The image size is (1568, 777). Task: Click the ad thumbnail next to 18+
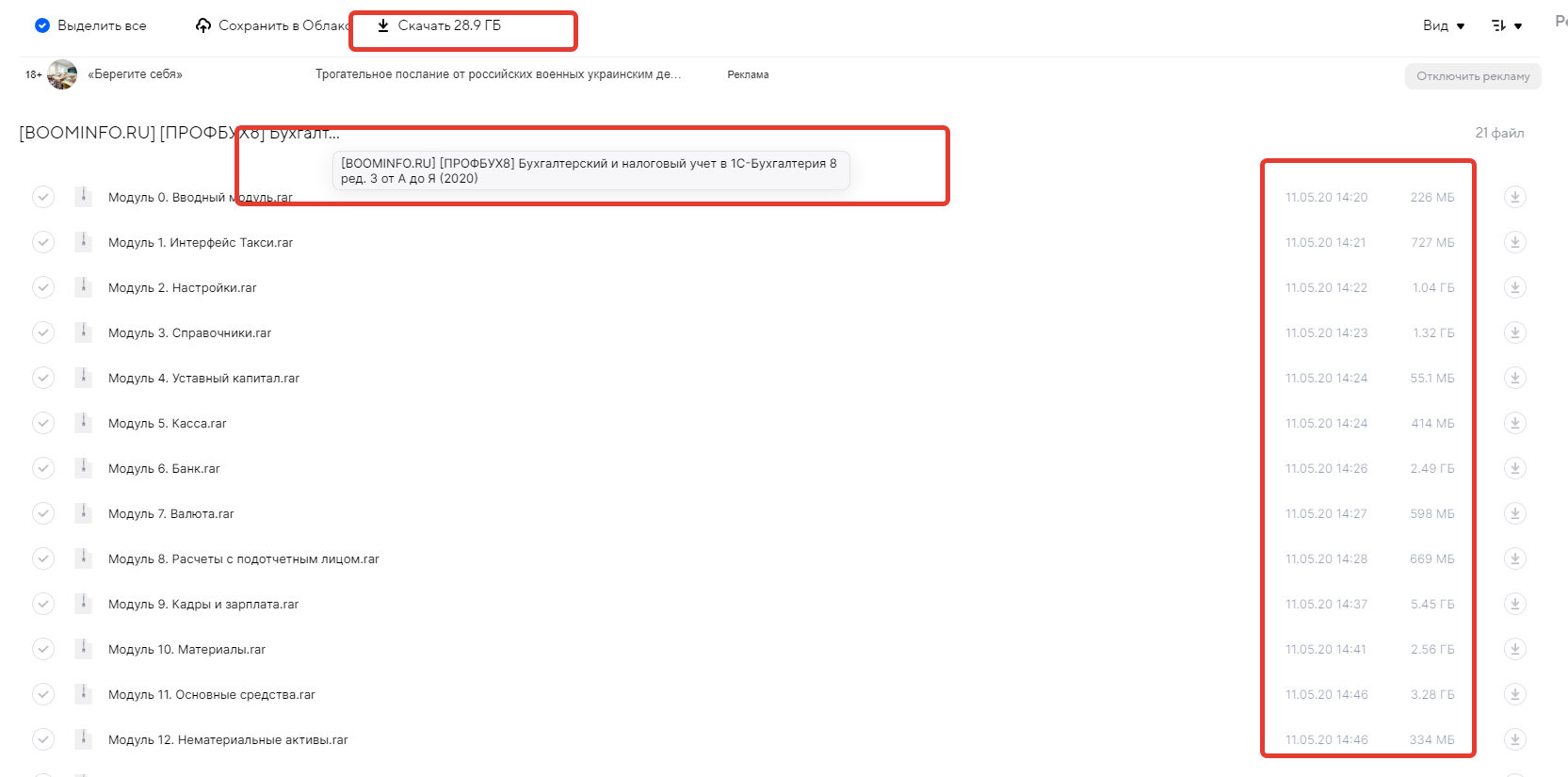pos(62,74)
